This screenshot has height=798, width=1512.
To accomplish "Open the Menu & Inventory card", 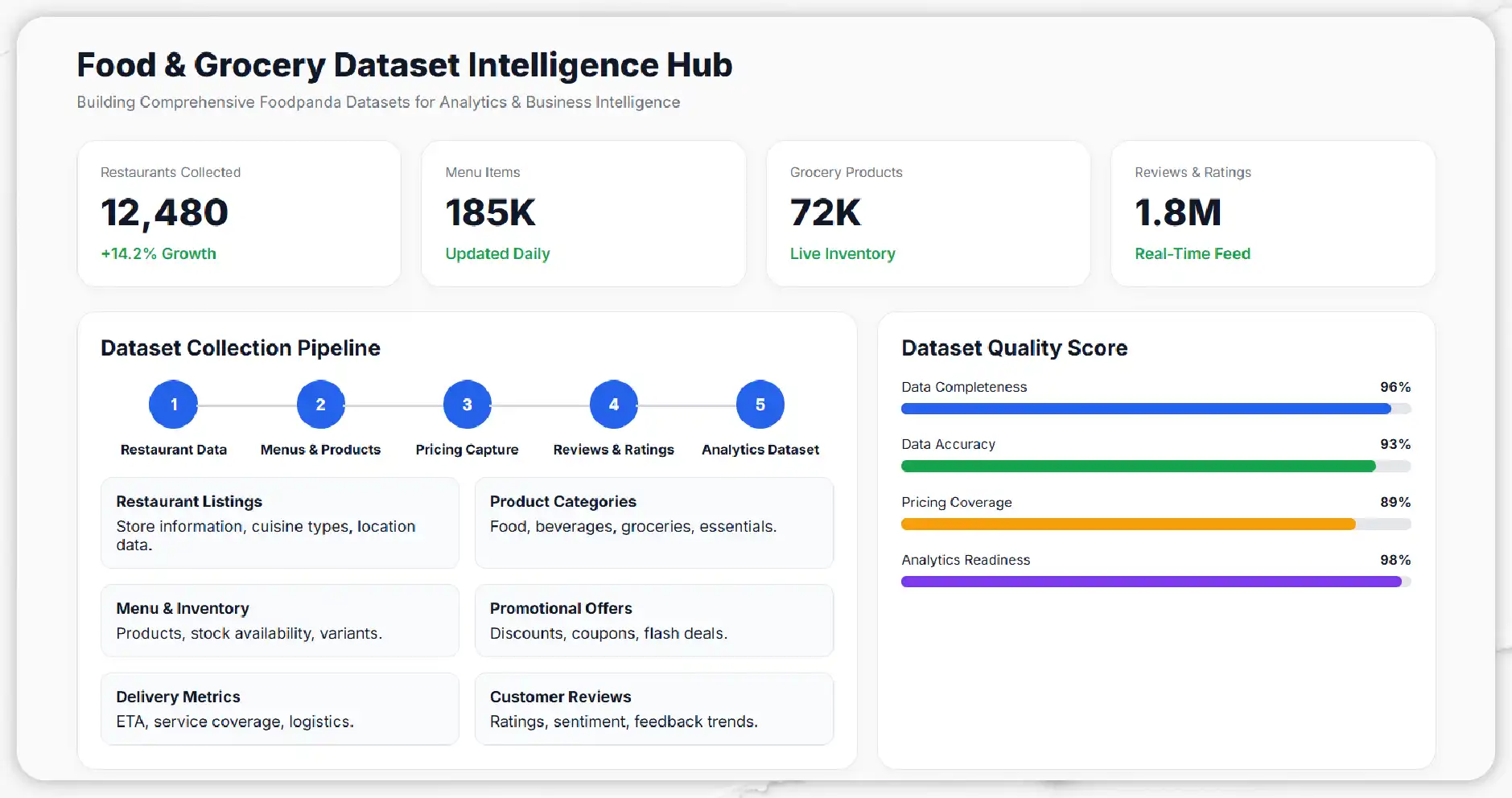I will (x=280, y=620).
